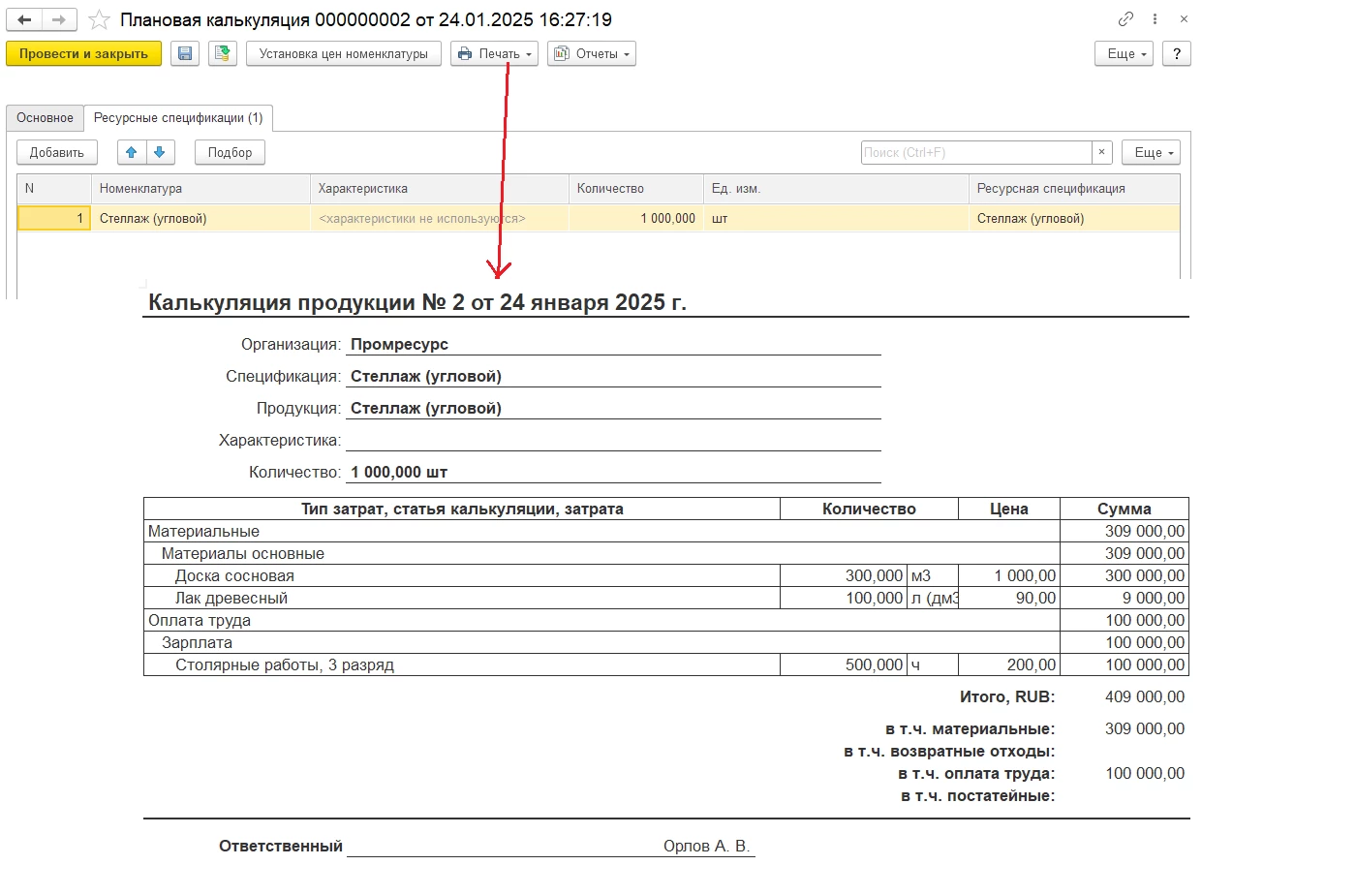Select the Оплата труда row label
Viewport: 1356px width, 896px height.
[x=200, y=620]
